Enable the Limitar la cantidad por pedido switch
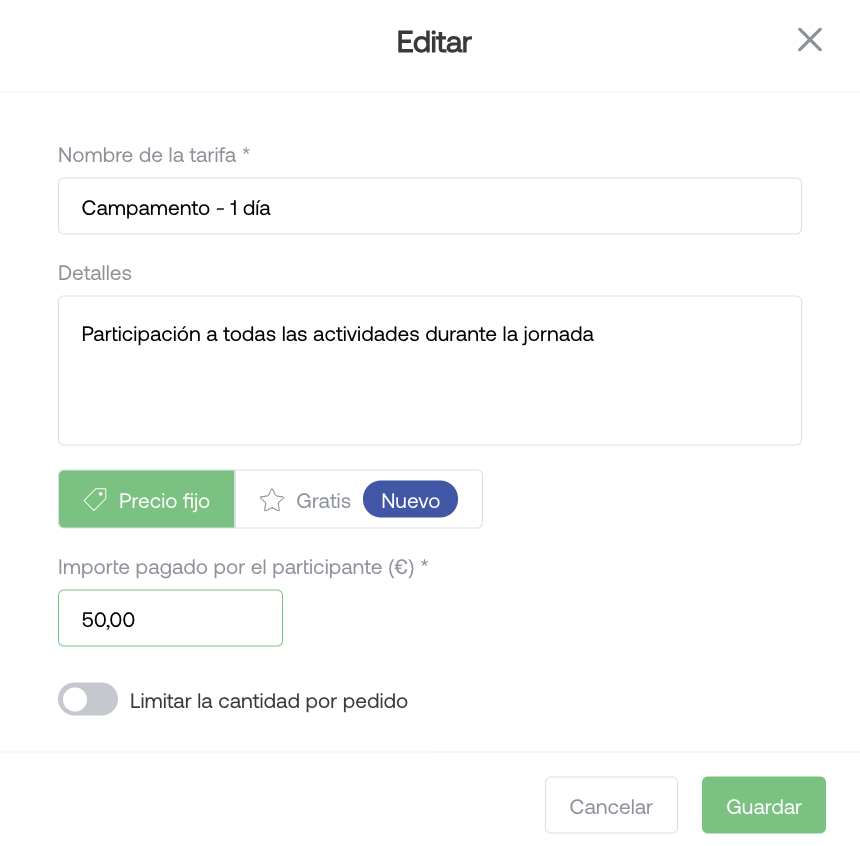 click(88, 699)
